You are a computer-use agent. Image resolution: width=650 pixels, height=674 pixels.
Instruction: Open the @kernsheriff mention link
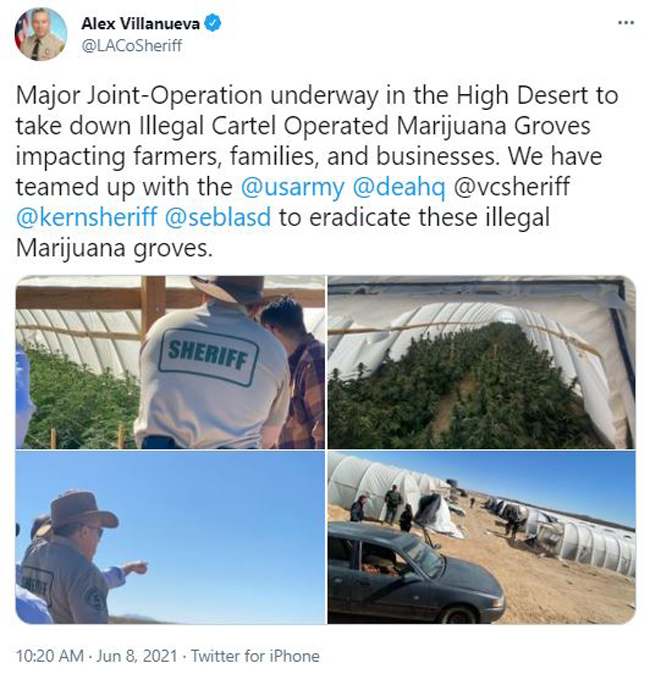point(86,217)
